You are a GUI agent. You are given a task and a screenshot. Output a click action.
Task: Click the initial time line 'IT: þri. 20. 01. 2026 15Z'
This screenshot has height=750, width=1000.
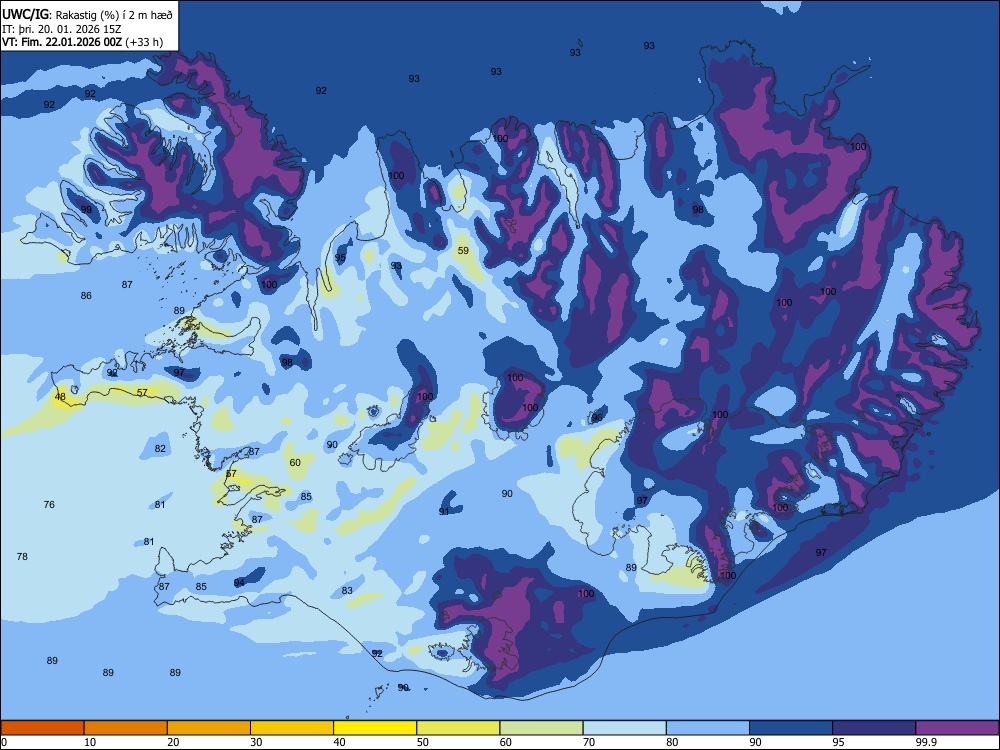[62, 29]
